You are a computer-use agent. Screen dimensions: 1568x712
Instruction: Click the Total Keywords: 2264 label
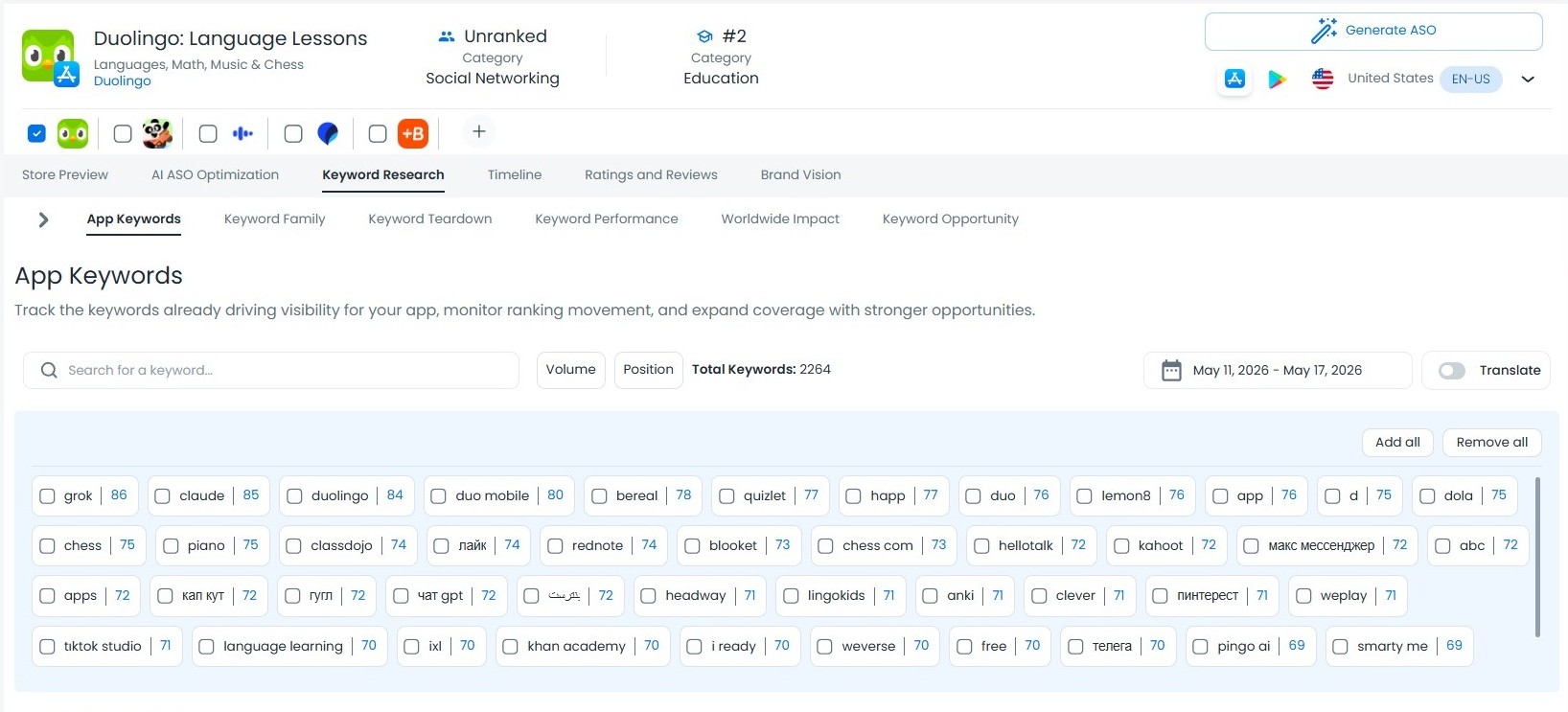coord(761,369)
